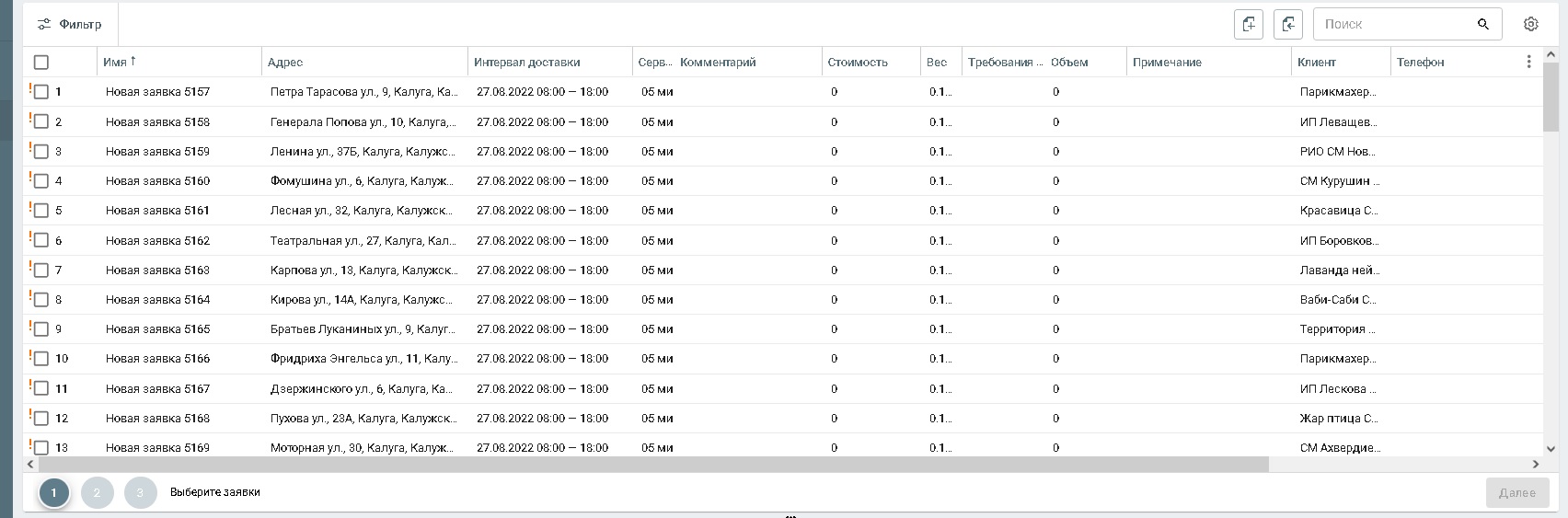The image size is (1568, 518).
Task: Switch to wizard step 3
Action: pyautogui.click(x=140, y=493)
